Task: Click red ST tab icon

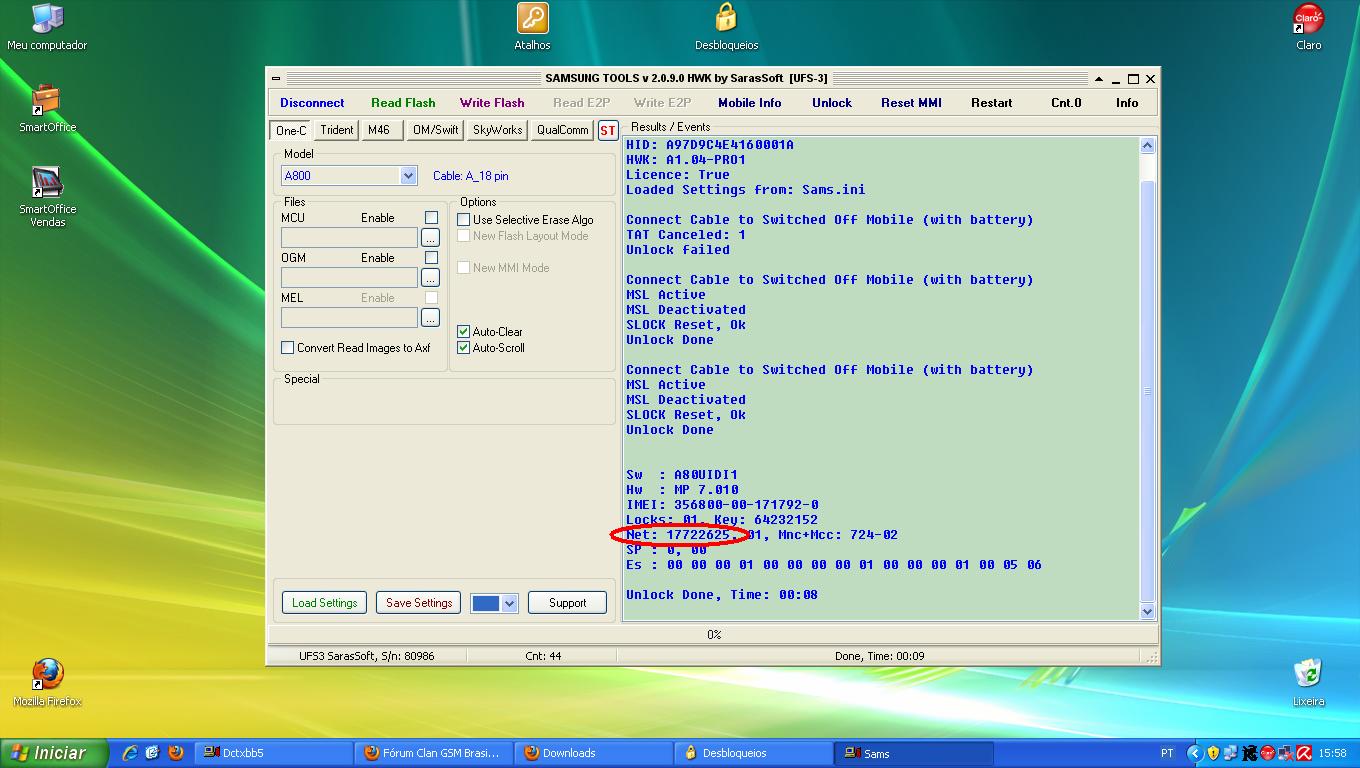Action: click(x=608, y=130)
